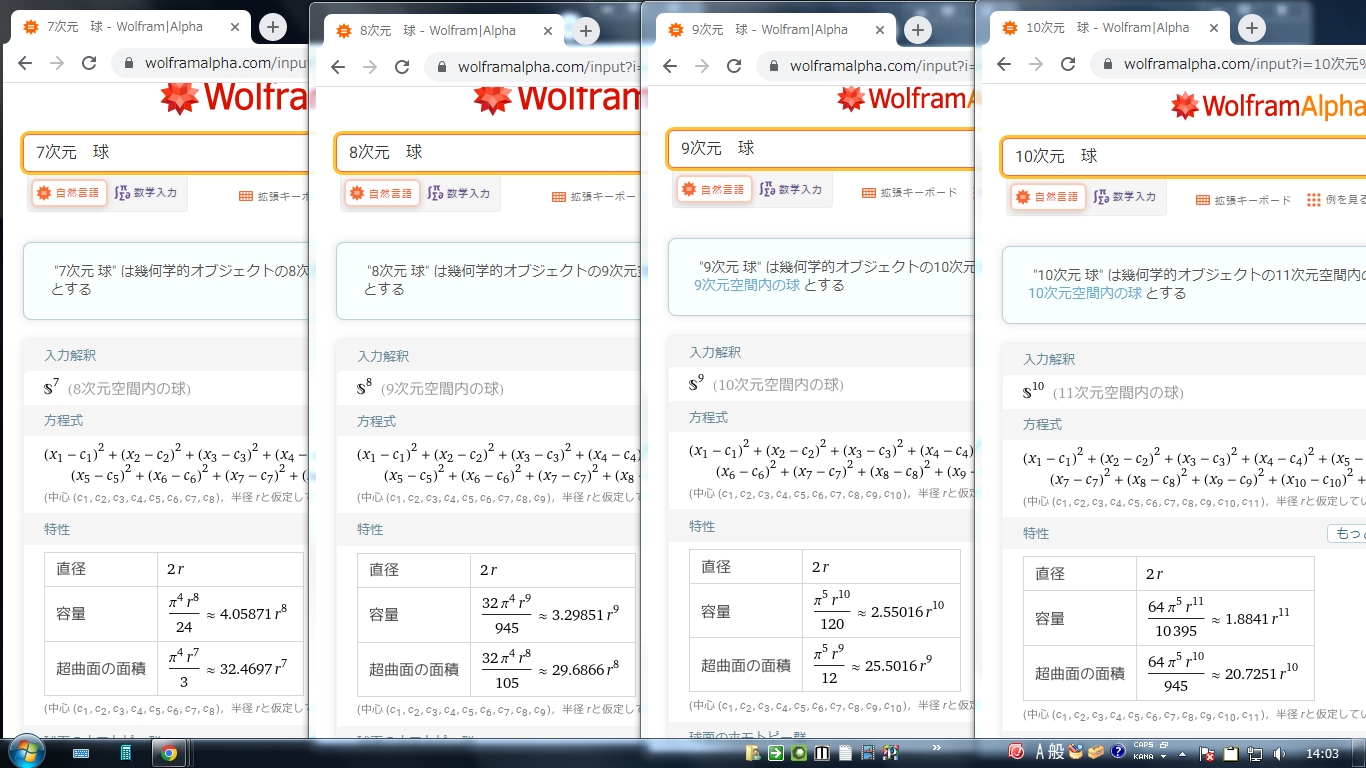The height and width of the screenshot is (768, 1366).
Task: Click the WolframAlpha logo in the 10次元 window
Action: pyautogui.click(x=1268, y=106)
